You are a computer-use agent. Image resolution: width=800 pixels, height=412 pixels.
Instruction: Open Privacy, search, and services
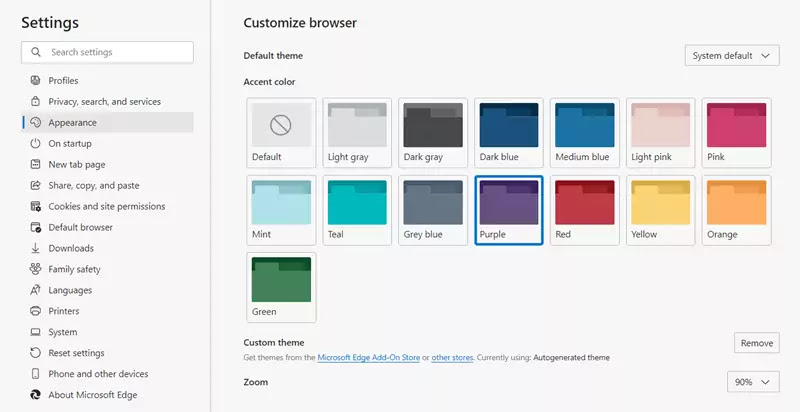click(108, 101)
